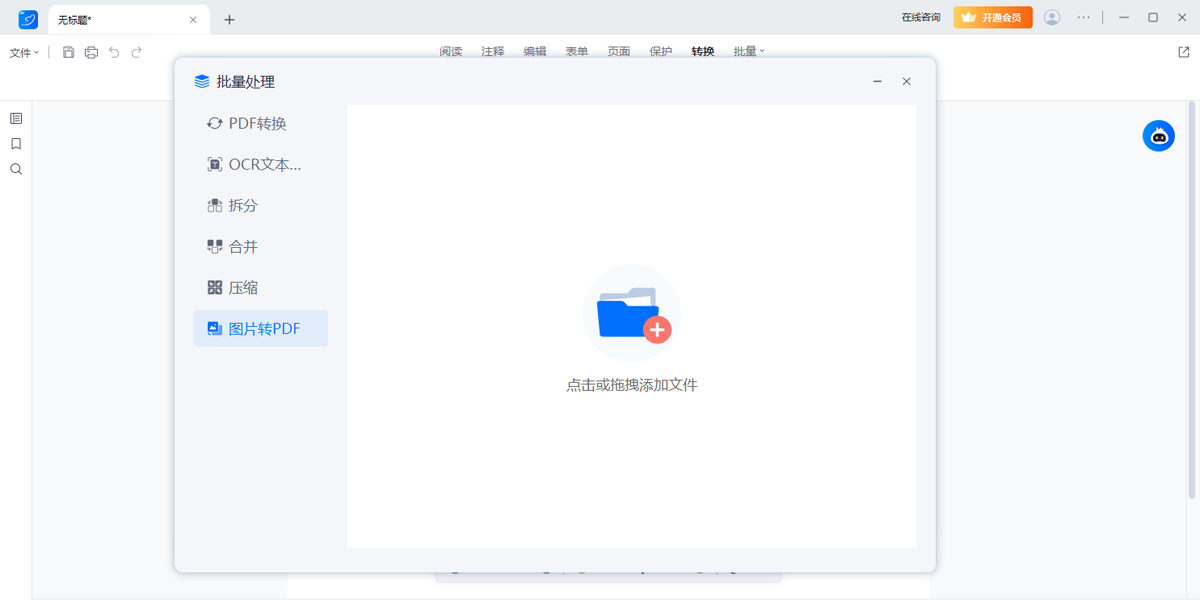The width and height of the screenshot is (1200, 600).
Task: Open the search icon in sidebar
Action: coord(15,169)
